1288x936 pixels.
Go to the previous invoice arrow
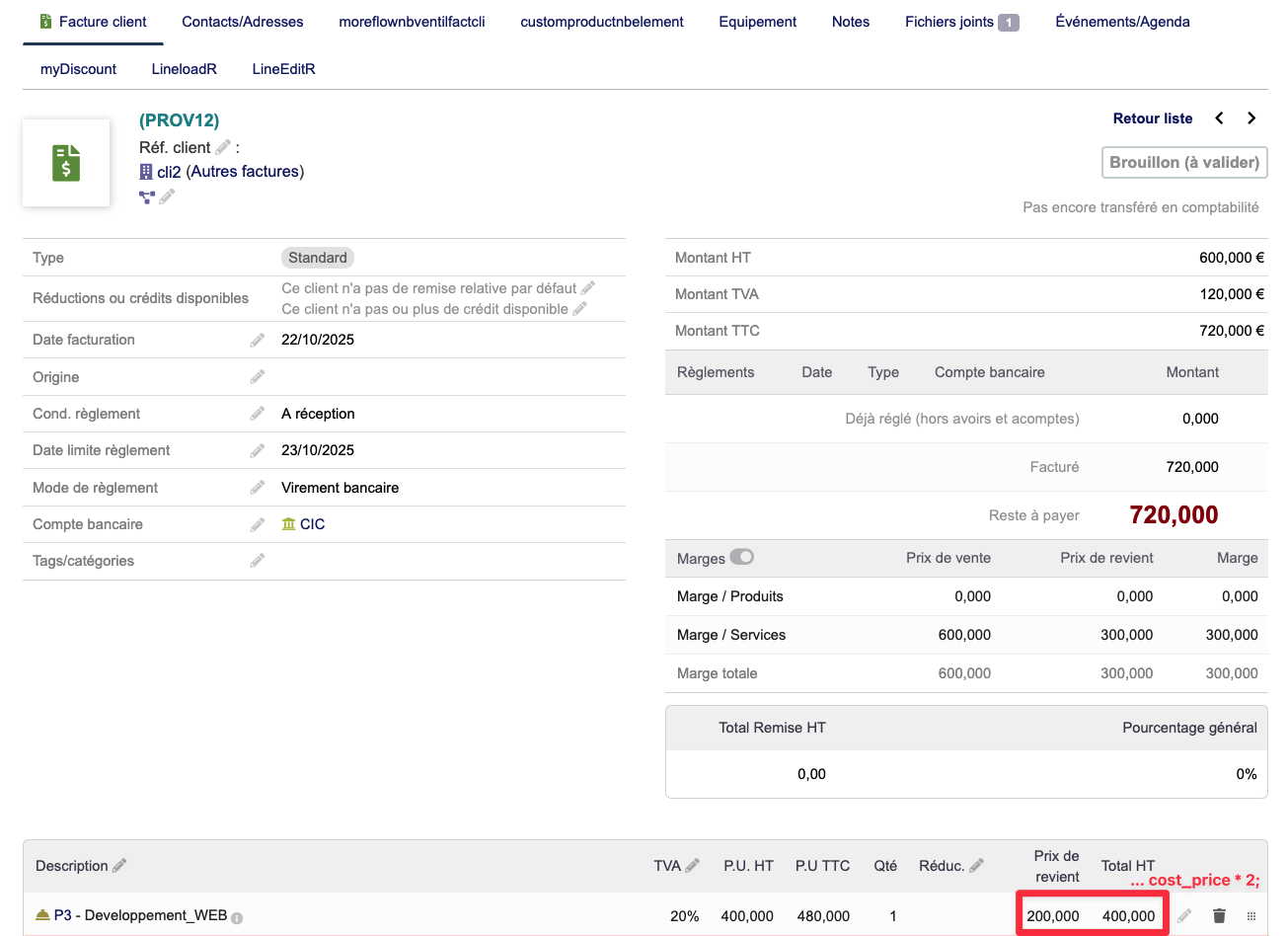coord(1220,118)
